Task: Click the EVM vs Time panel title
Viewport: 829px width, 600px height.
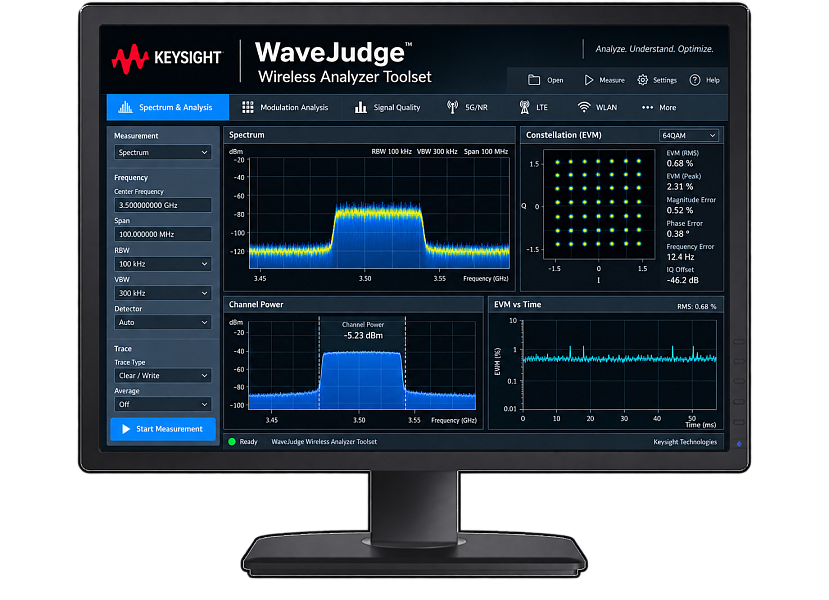Action: [x=517, y=304]
